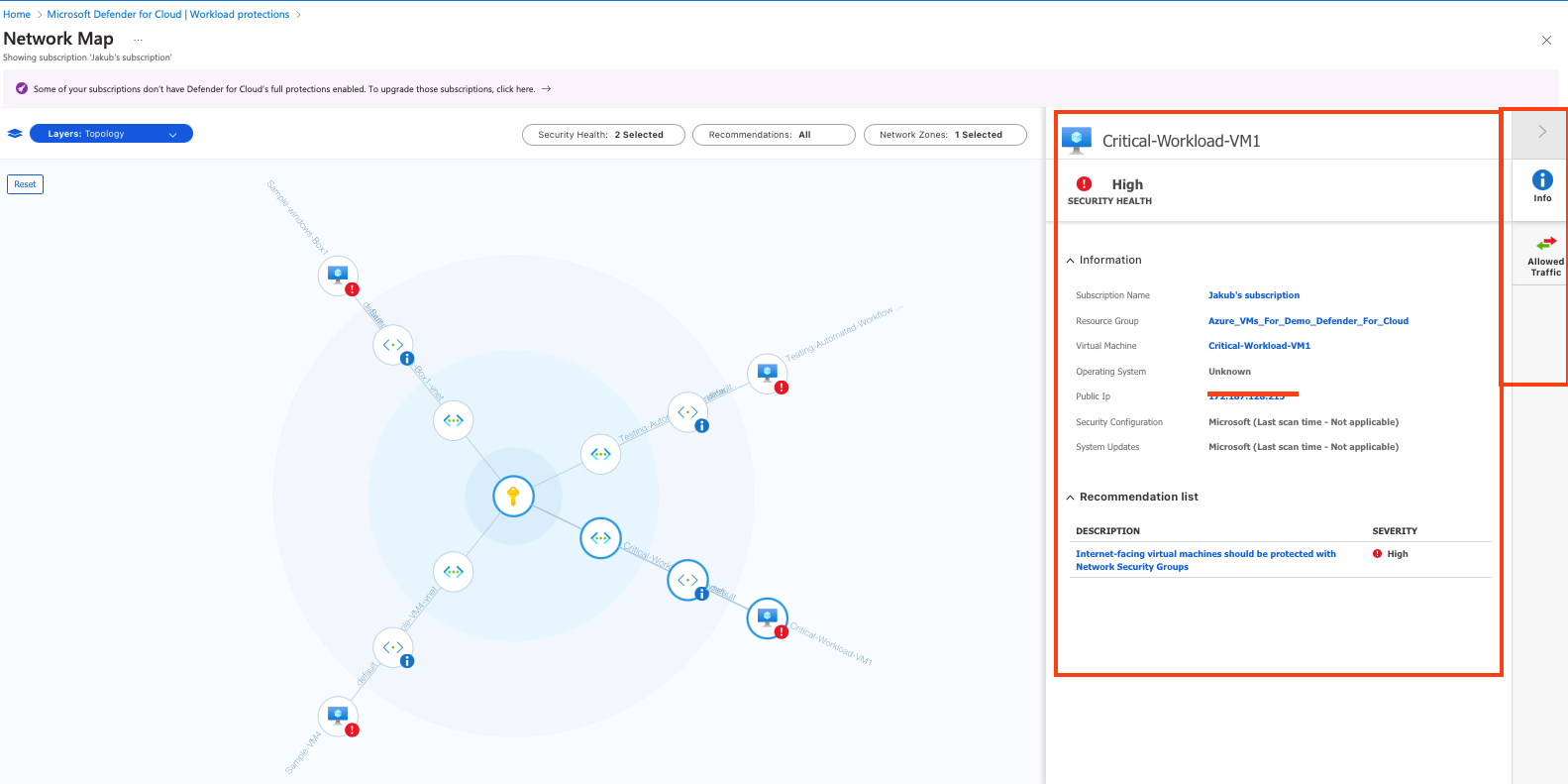The height and width of the screenshot is (784, 1568).
Task: Open the more options ellipsis beside Network Map
Action: click(x=138, y=40)
